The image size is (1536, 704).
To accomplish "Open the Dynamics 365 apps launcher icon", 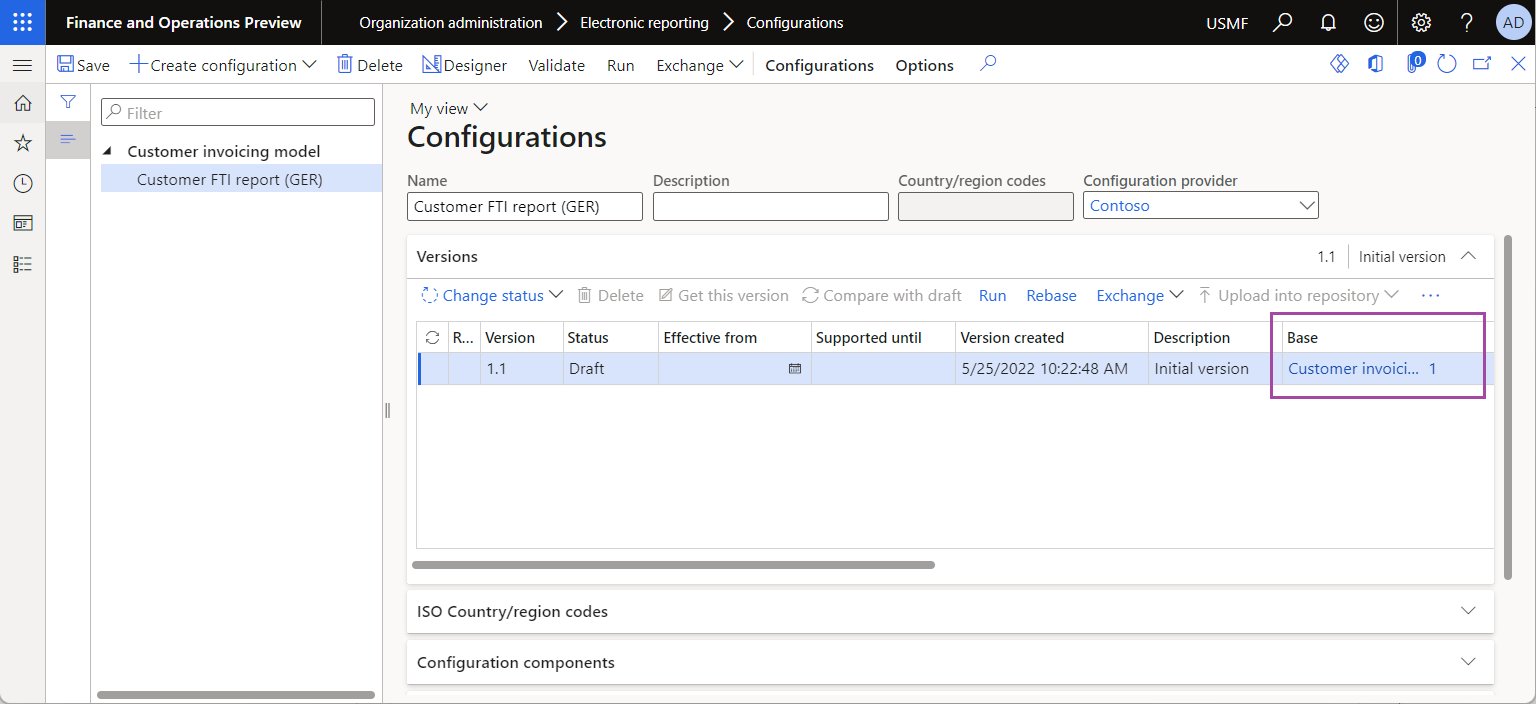I will [x=22, y=22].
